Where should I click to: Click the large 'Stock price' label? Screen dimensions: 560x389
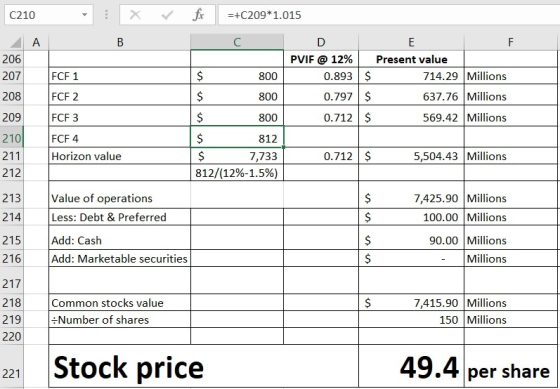coord(129,367)
